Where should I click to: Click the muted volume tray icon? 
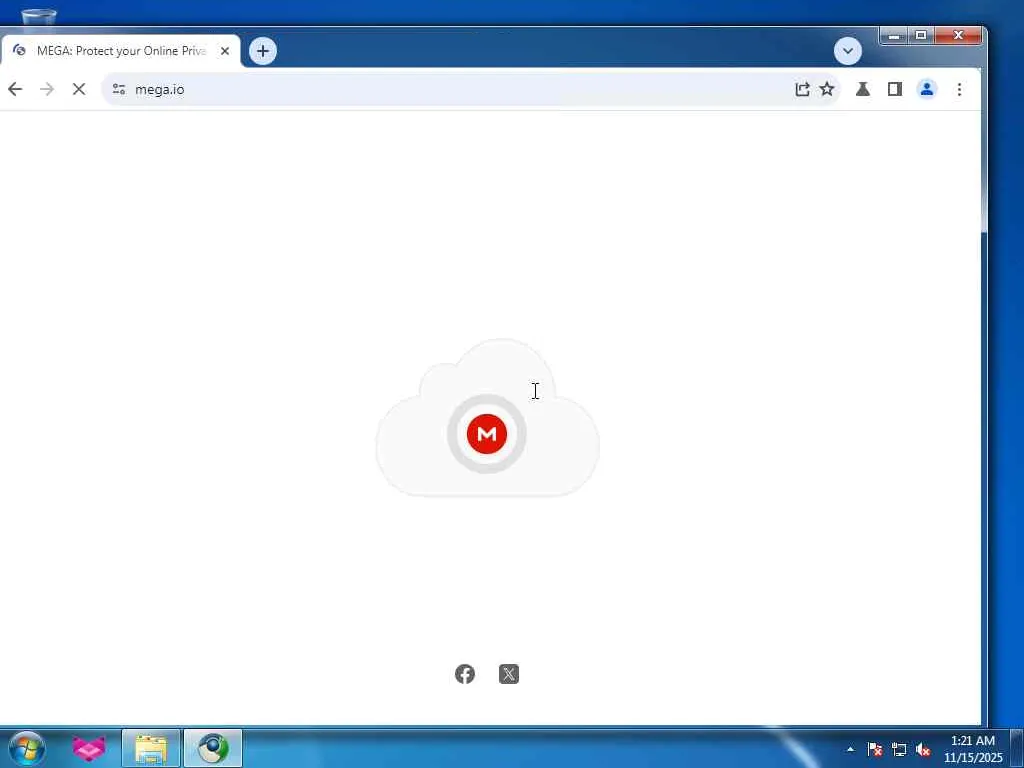point(923,749)
